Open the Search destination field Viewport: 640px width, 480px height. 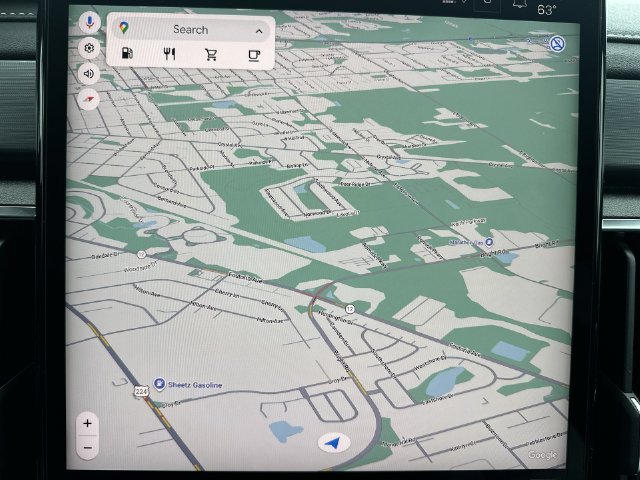point(190,30)
